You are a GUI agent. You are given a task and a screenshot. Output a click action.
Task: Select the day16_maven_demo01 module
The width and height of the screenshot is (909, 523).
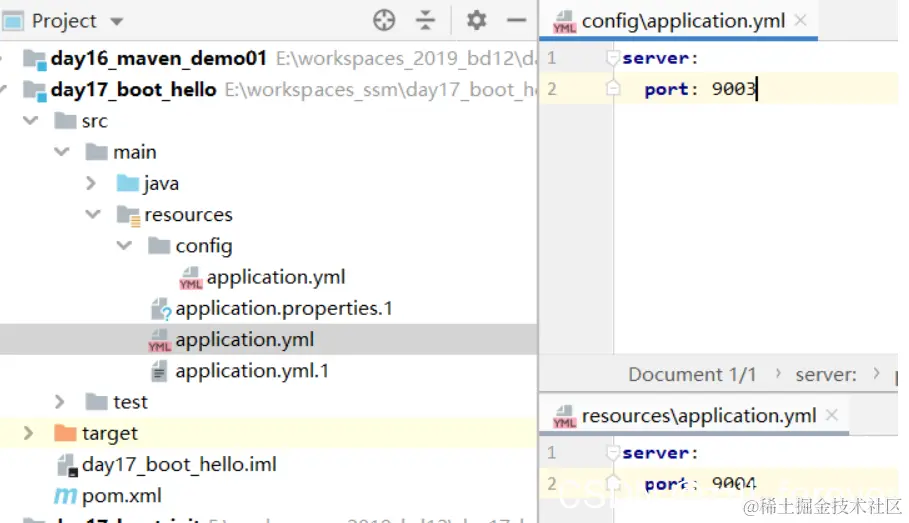[158, 59]
